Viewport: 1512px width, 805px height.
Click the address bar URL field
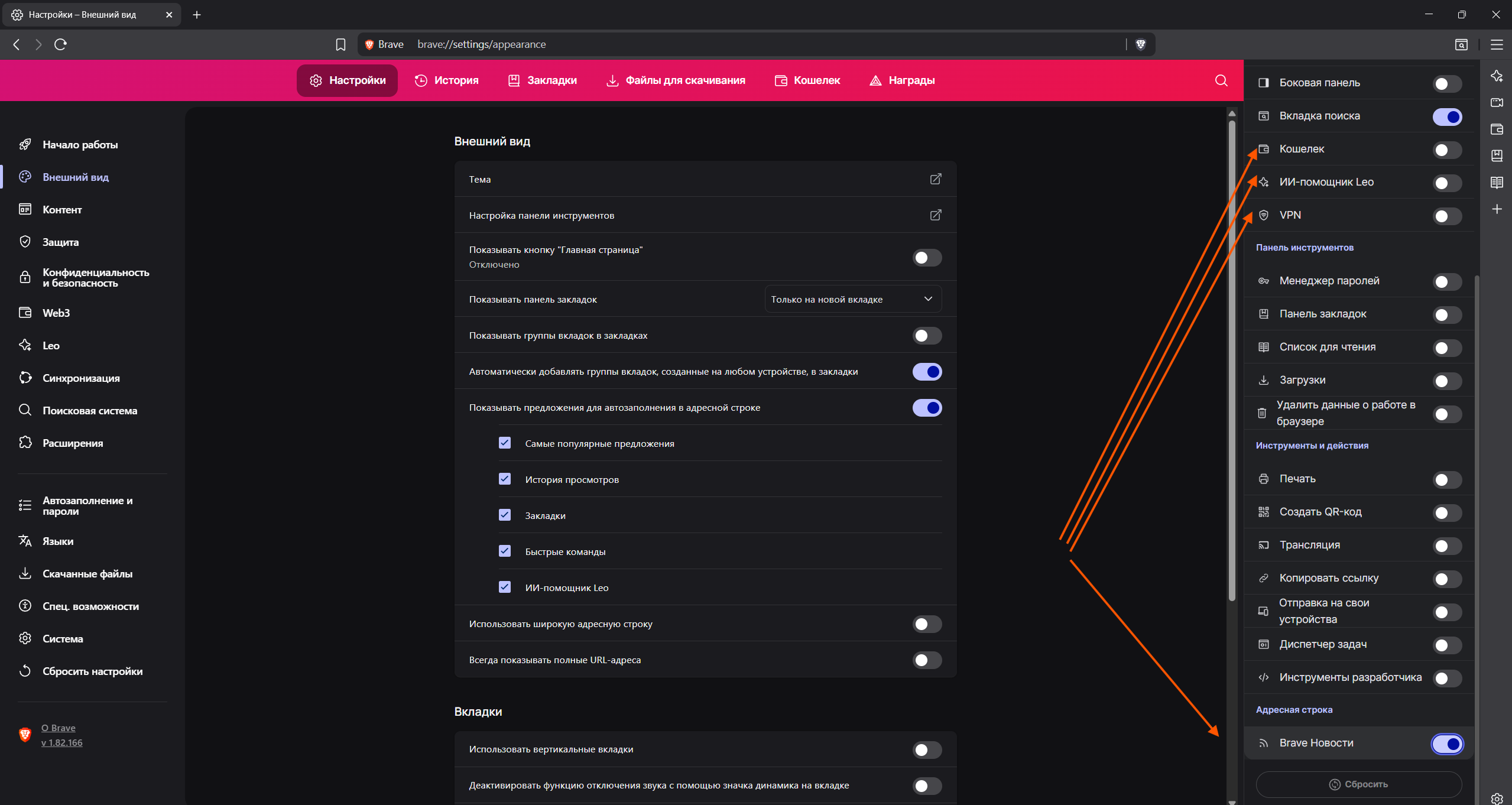[709, 44]
